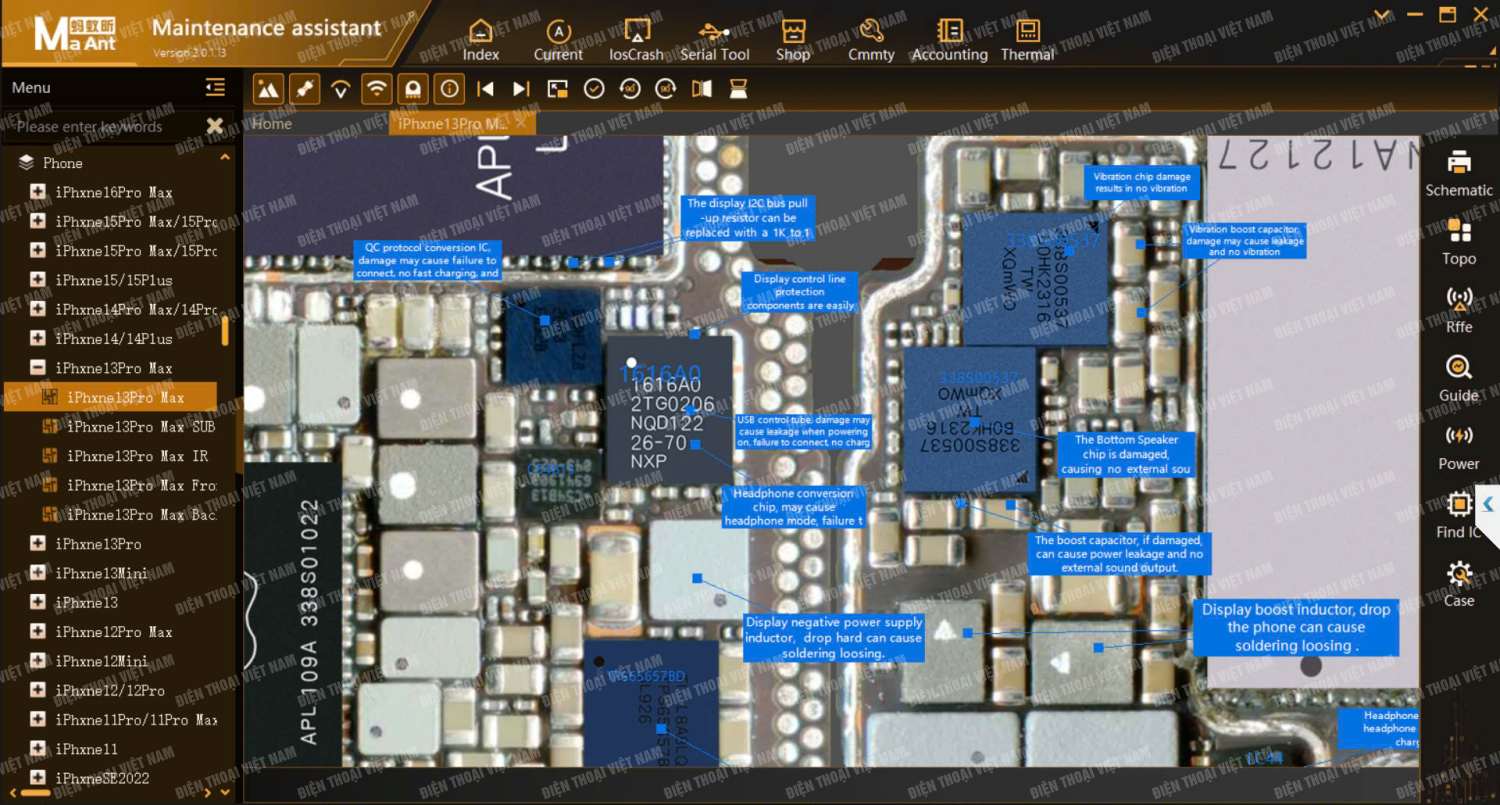Expand the iPhxne14Pro Max/14Pro node
The image size is (1500, 805).
(38, 309)
